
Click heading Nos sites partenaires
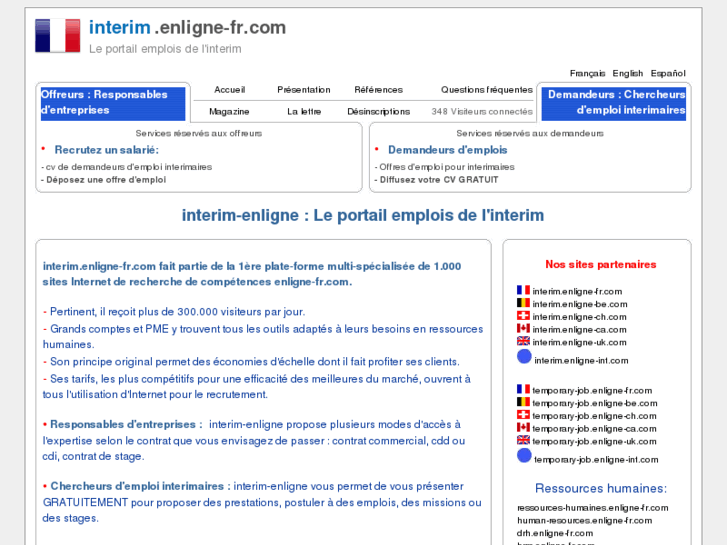601,264
